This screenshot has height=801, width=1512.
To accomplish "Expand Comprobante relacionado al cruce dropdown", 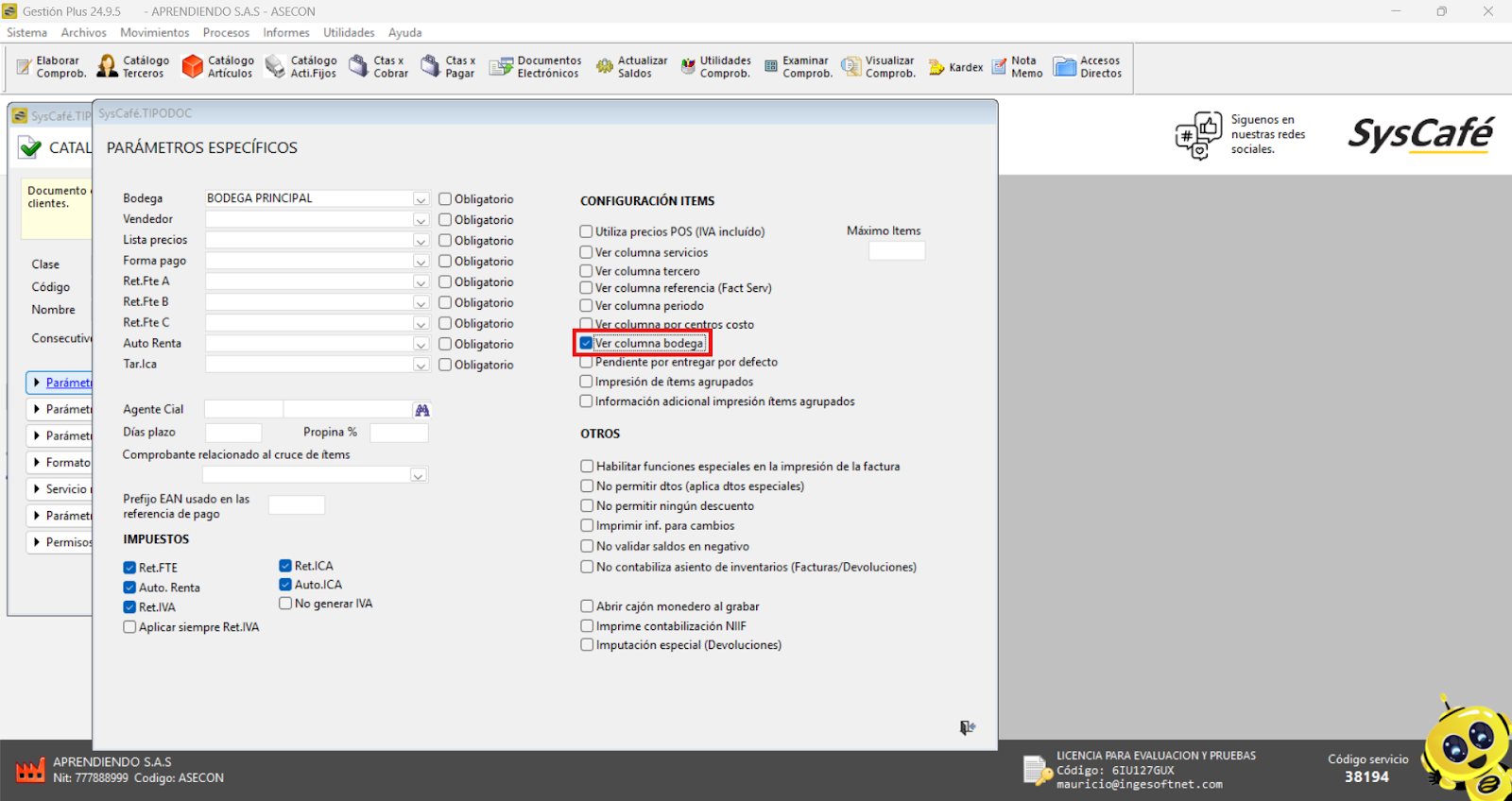I will pos(418,475).
